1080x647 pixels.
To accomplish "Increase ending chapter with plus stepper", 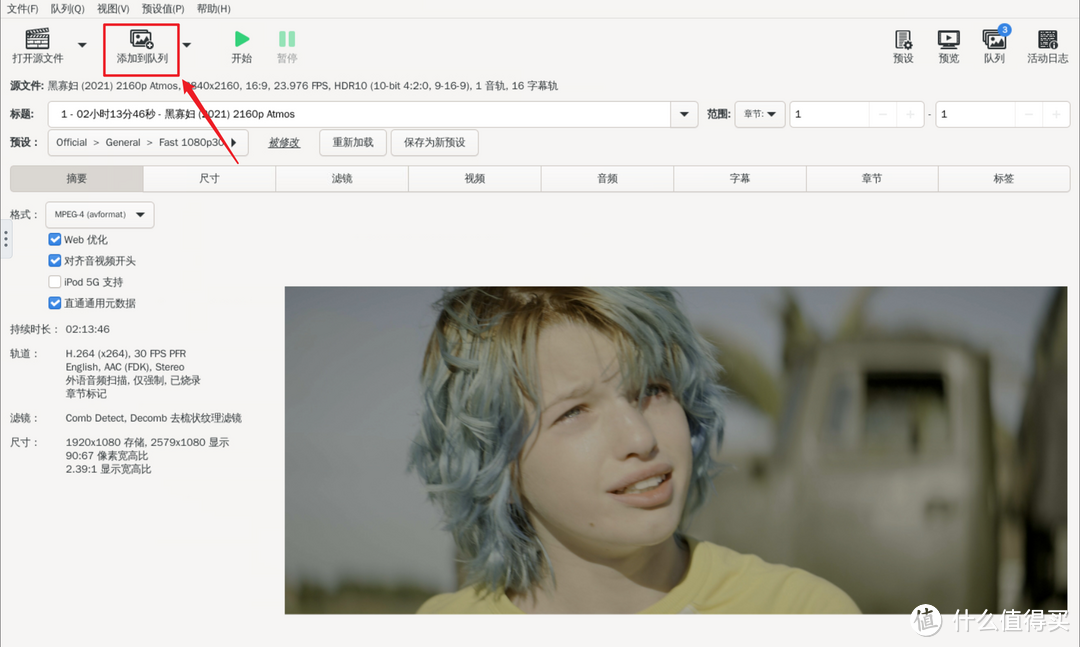I will tap(1057, 114).
